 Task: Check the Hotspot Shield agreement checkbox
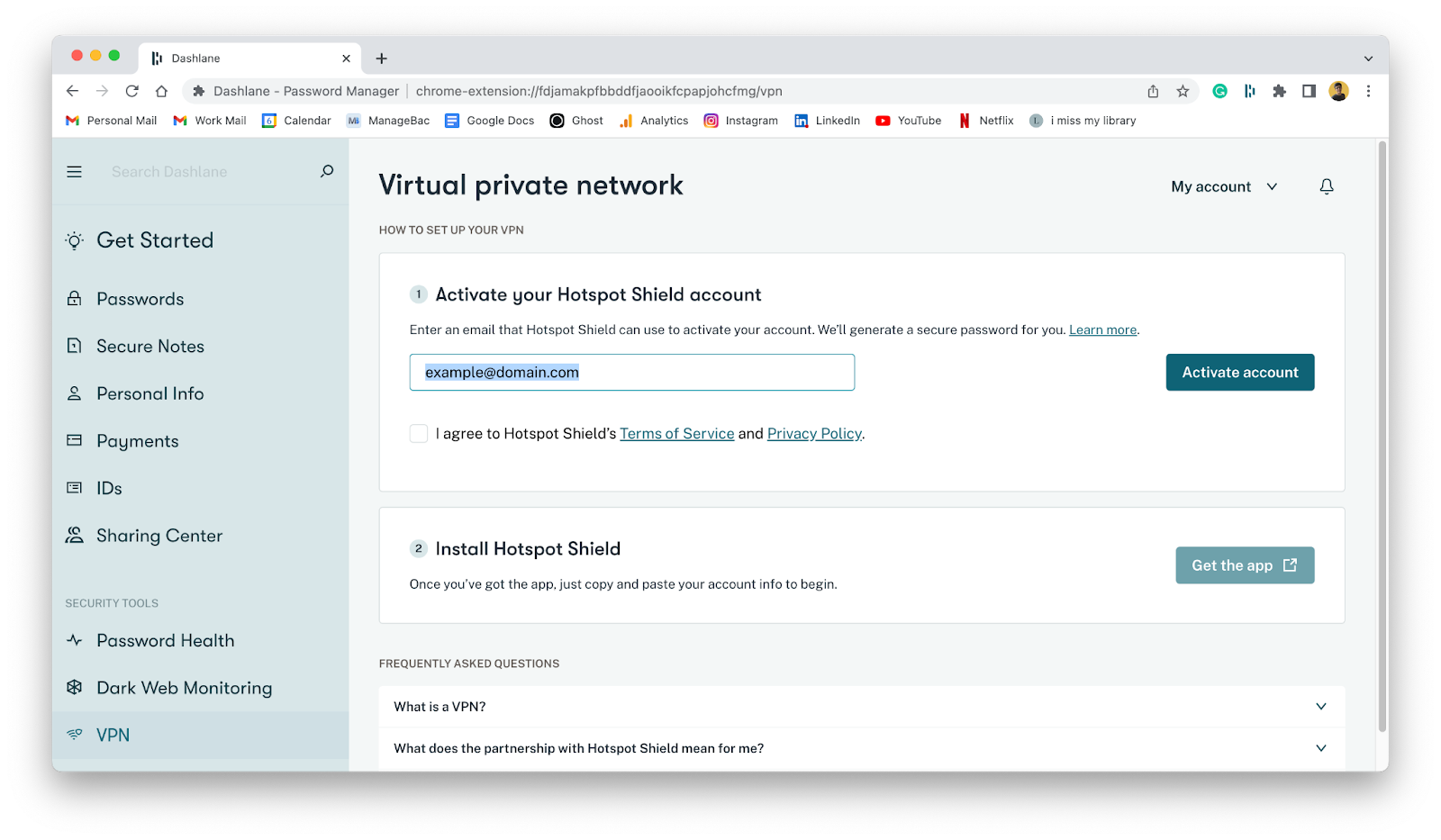click(x=419, y=433)
